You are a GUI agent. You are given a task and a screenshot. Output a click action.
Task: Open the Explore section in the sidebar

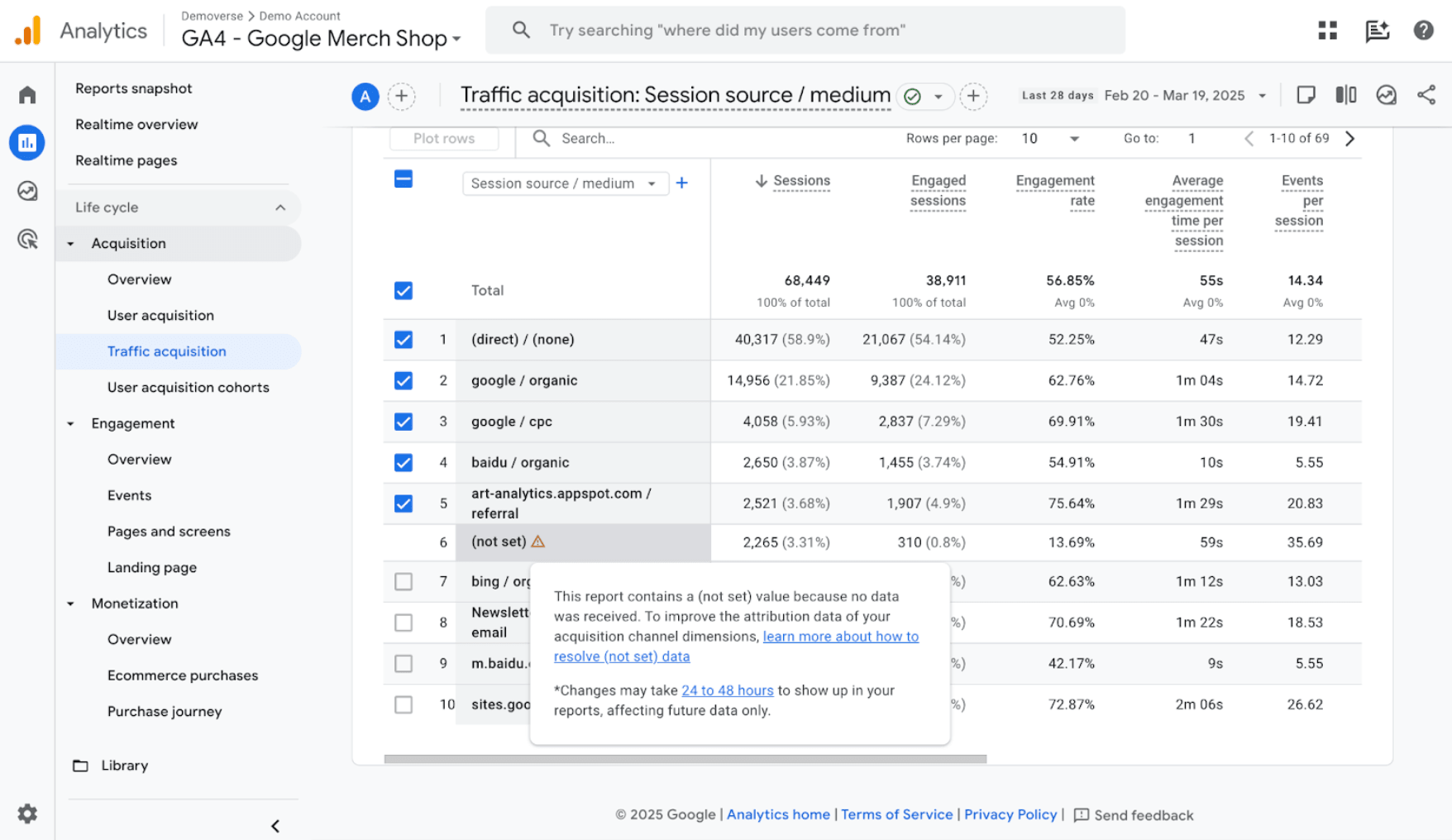pos(26,190)
